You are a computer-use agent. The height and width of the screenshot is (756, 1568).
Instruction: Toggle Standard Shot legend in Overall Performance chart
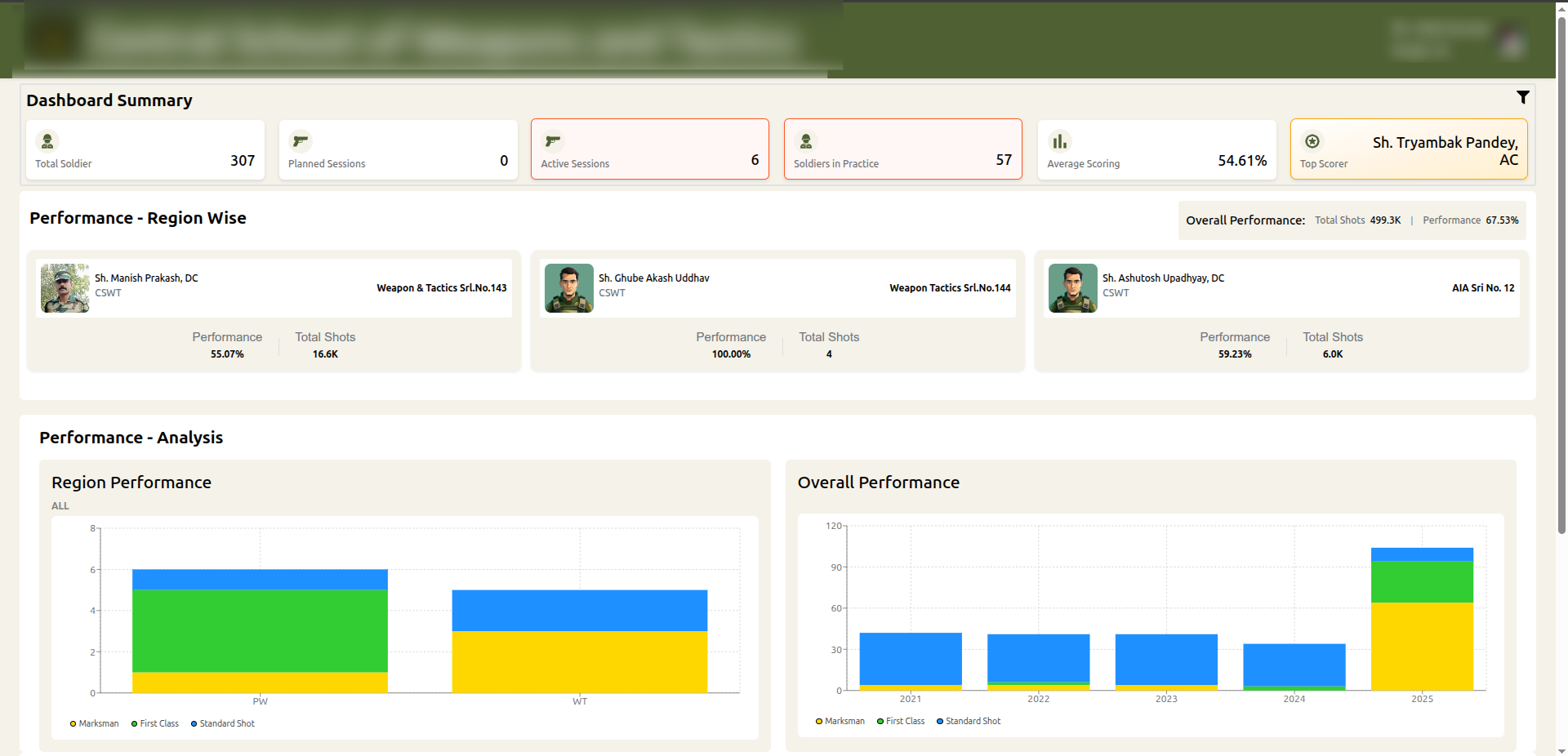pos(969,721)
